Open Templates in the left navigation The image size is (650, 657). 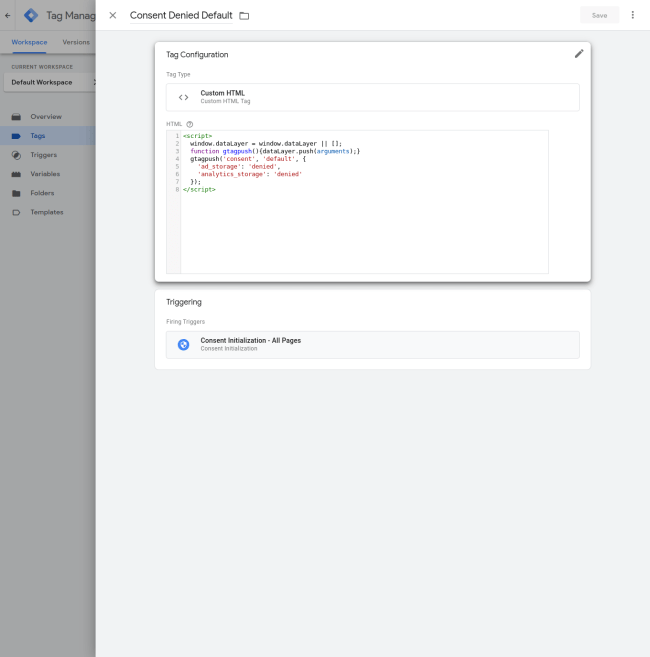tap(46, 212)
